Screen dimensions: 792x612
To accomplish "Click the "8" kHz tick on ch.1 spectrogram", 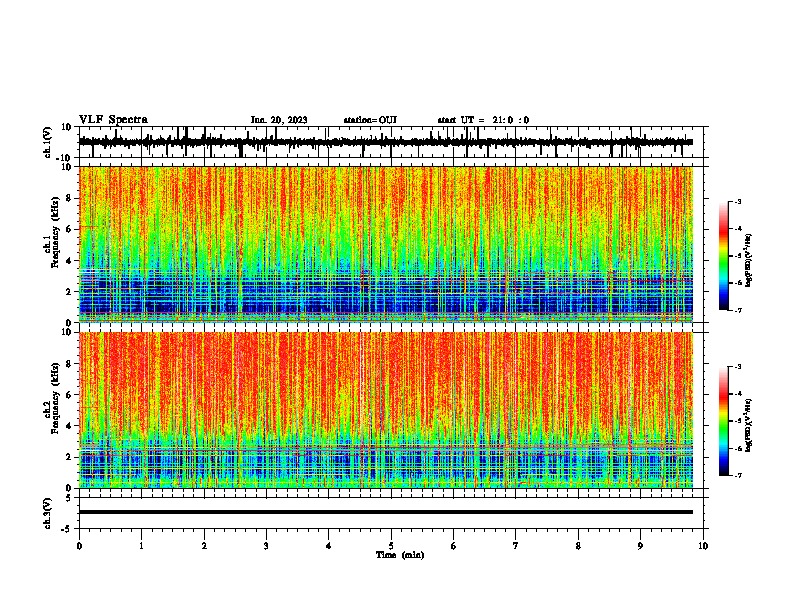I will (70, 198).
